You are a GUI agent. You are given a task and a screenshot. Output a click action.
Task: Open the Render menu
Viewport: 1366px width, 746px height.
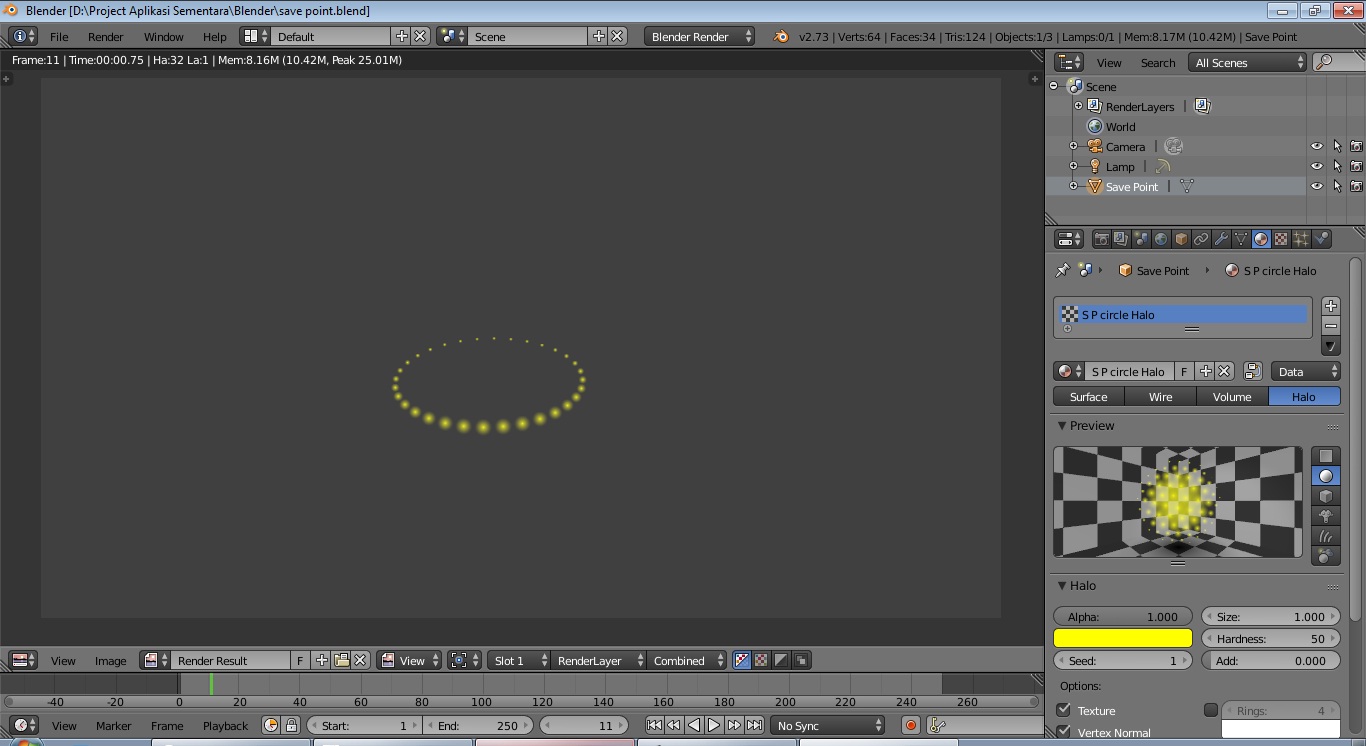[106, 36]
